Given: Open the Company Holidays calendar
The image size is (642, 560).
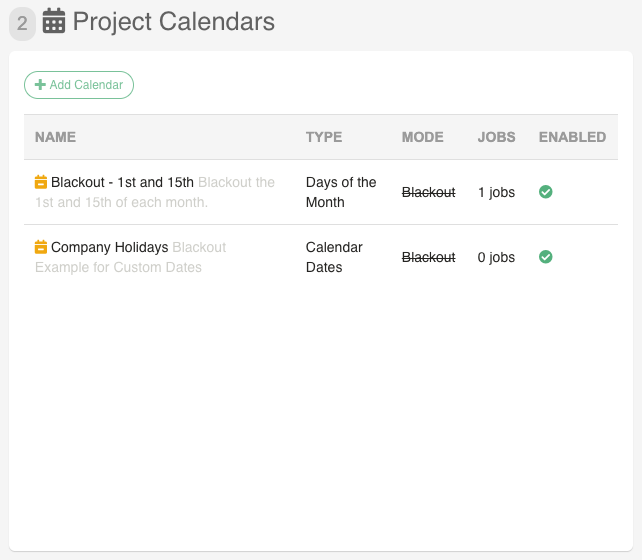Looking at the screenshot, I should tap(109, 247).
